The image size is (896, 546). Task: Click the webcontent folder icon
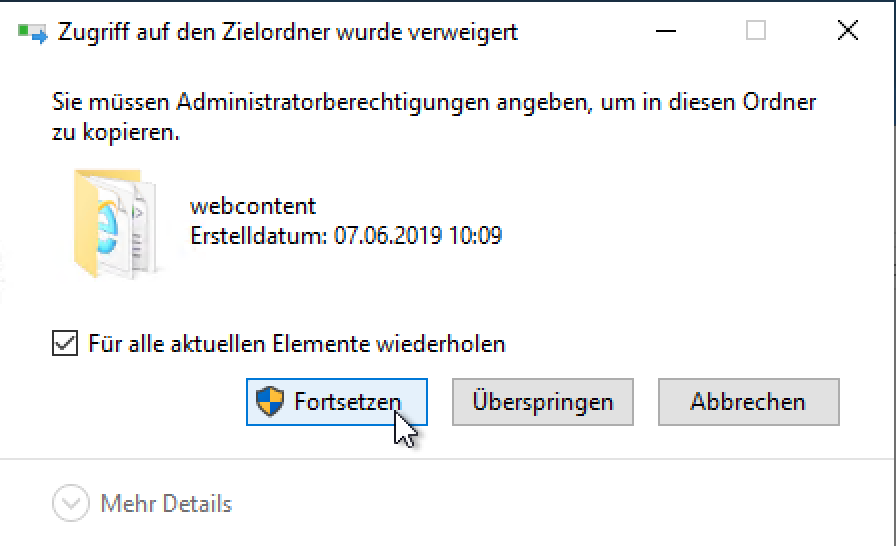tap(113, 222)
